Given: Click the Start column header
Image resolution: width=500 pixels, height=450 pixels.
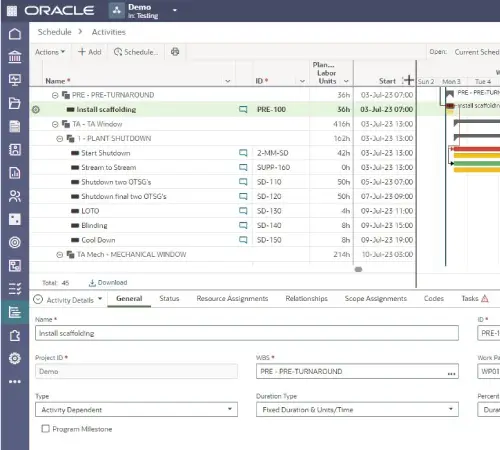Looking at the screenshot, I should tap(387, 81).
